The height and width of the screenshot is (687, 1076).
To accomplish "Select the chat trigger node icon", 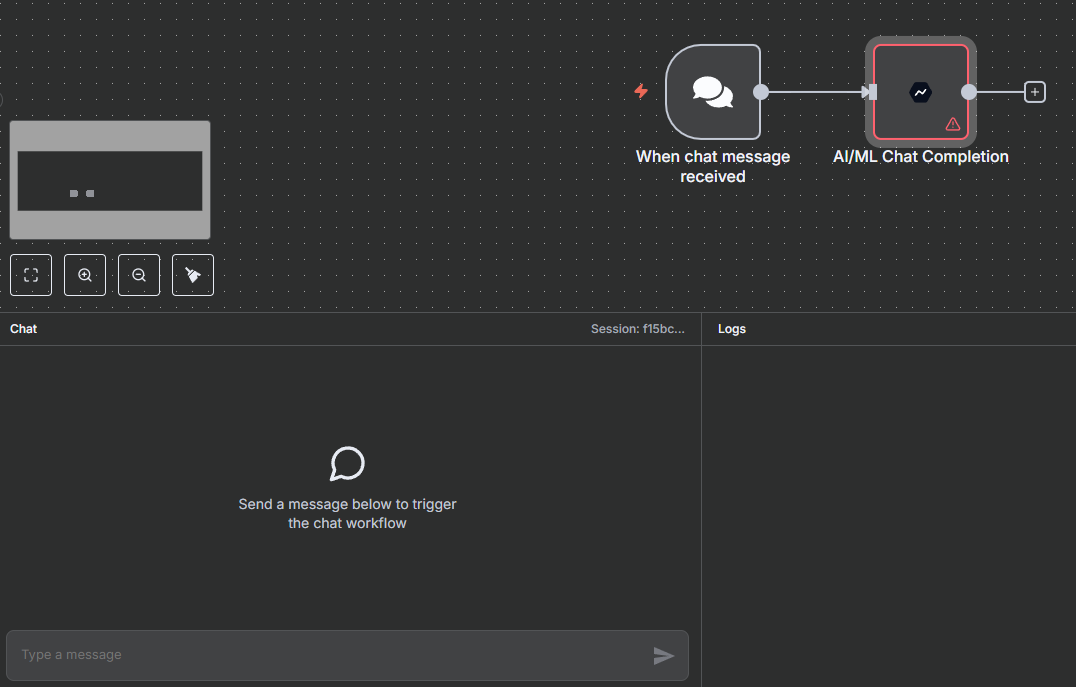I will pyautogui.click(x=712, y=92).
